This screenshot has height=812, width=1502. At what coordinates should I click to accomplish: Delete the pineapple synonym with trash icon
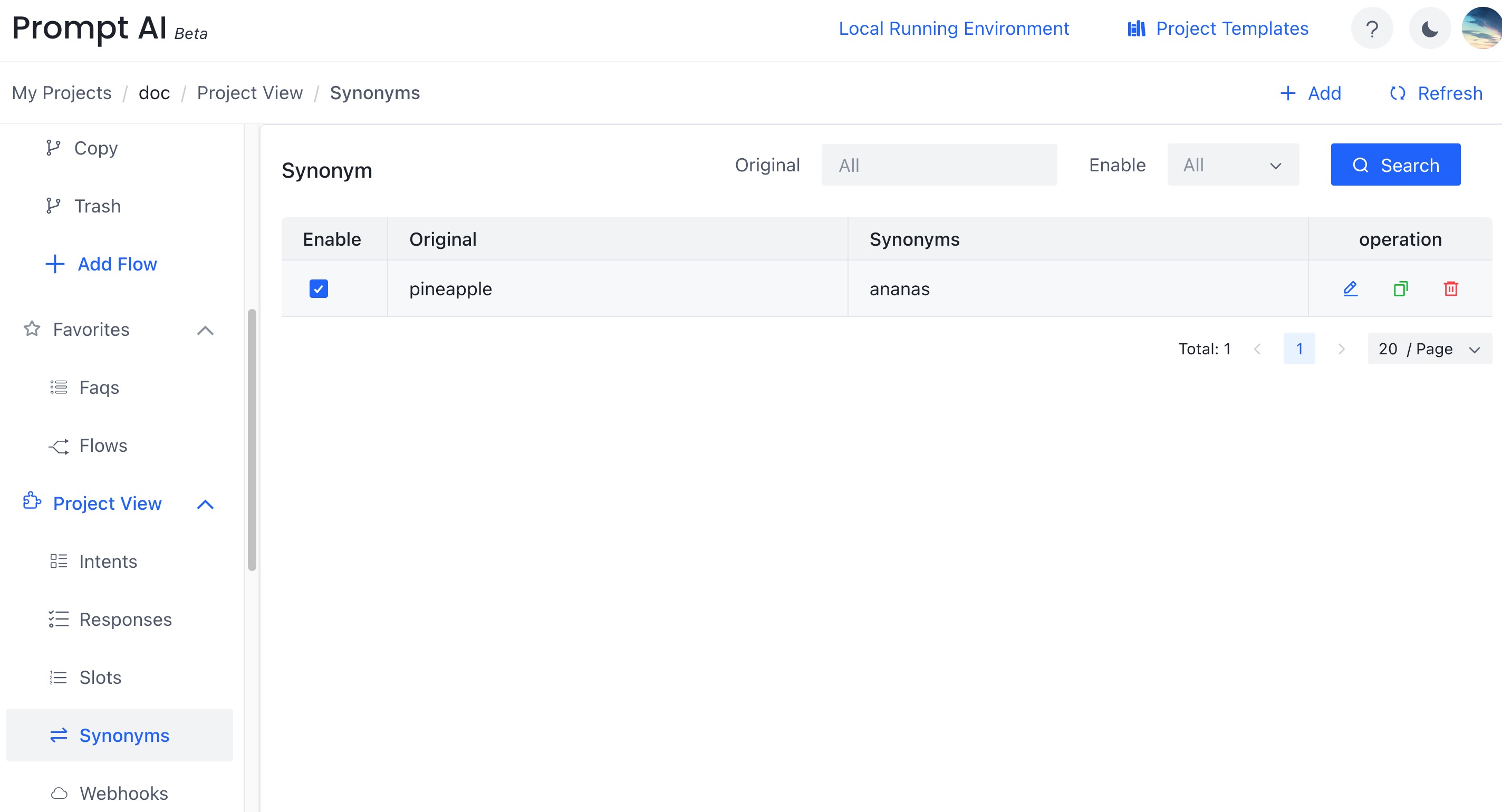click(x=1451, y=288)
